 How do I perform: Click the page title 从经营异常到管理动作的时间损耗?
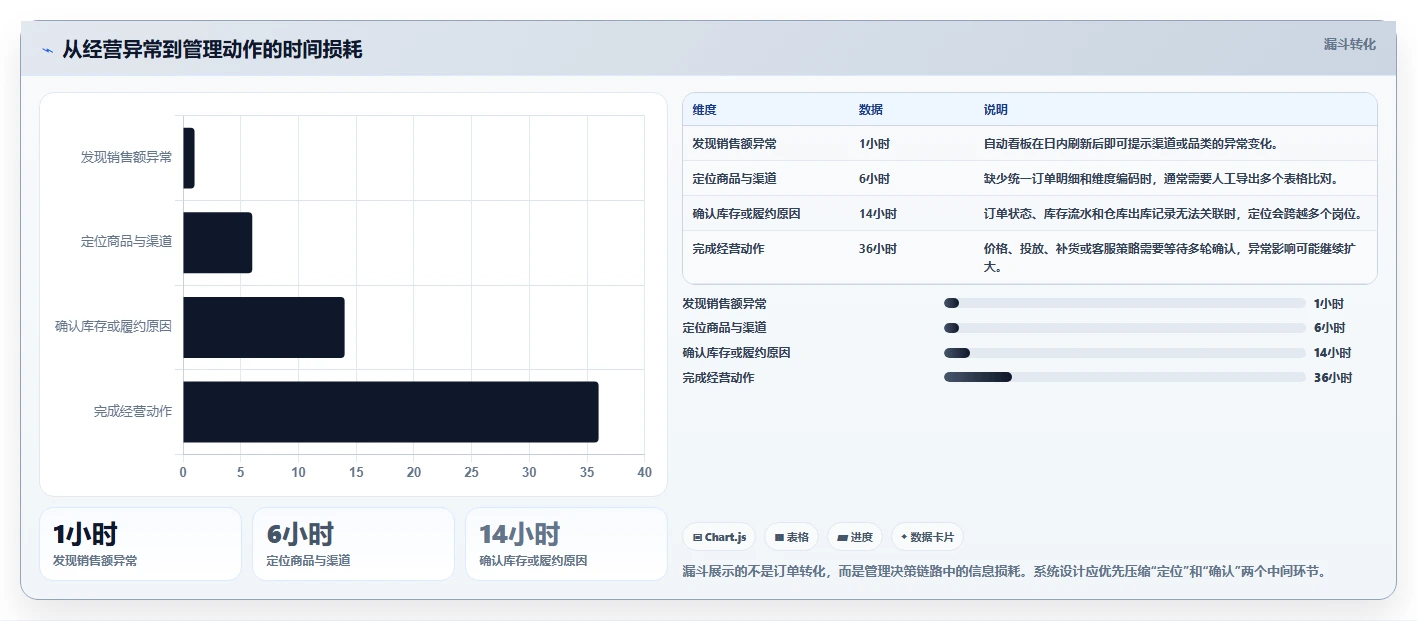click(212, 50)
